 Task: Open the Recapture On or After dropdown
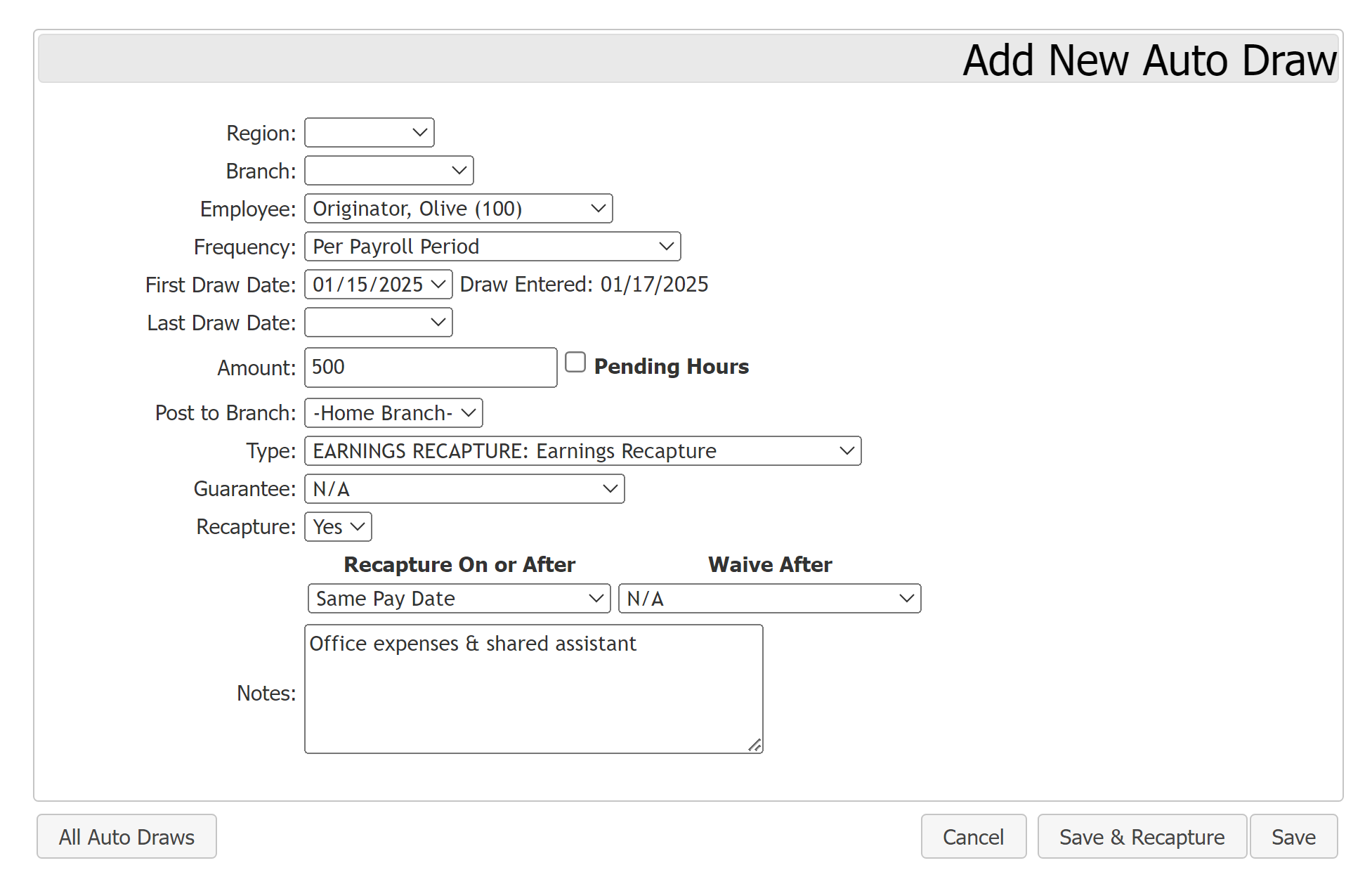pyautogui.click(x=459, y=599)
